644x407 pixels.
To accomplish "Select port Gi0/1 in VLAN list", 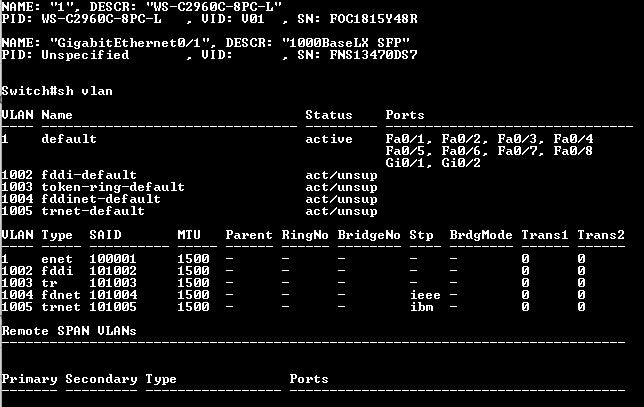I will tap(405, 163).
